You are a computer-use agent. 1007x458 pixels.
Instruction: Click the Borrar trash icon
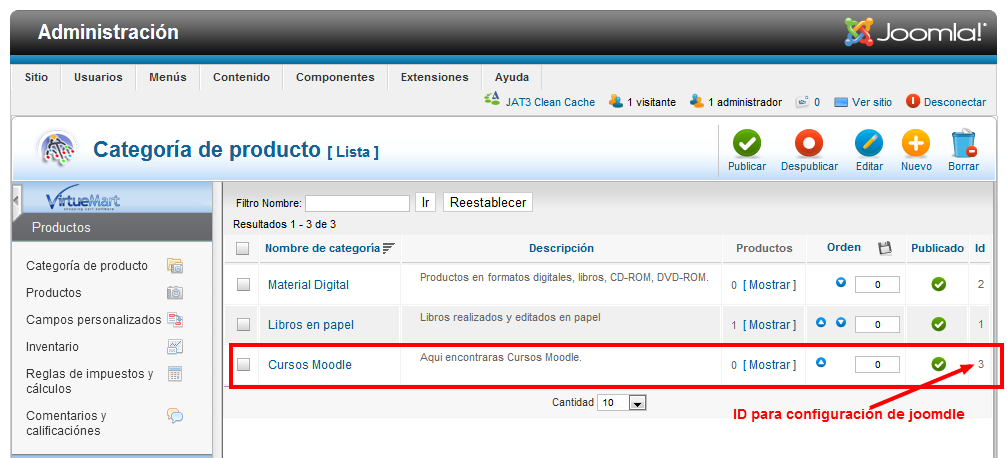pos(963,144)
